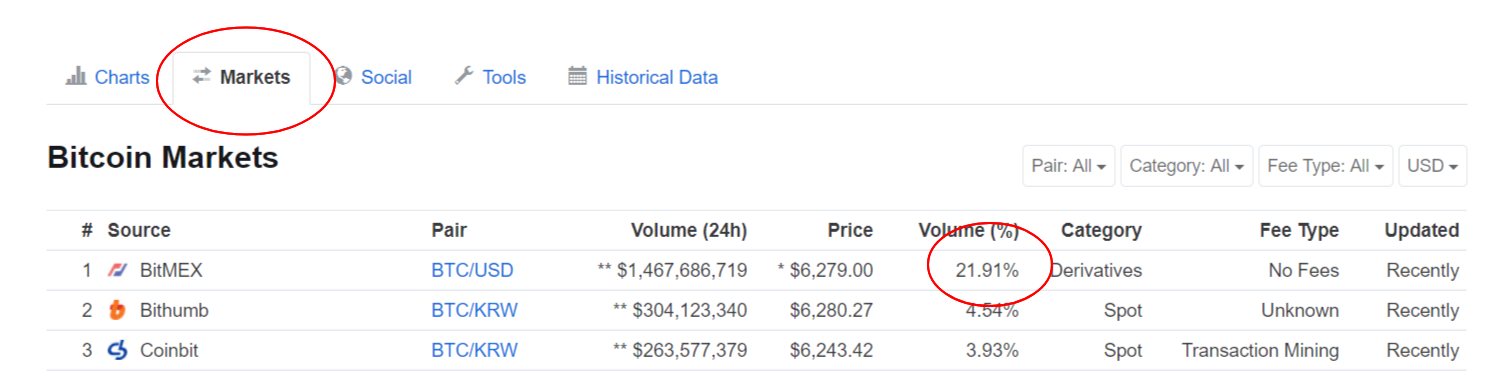Viewport: 1493px width, 377px height.
Task: Open the BTC/USD pair link
Action: 472,270
